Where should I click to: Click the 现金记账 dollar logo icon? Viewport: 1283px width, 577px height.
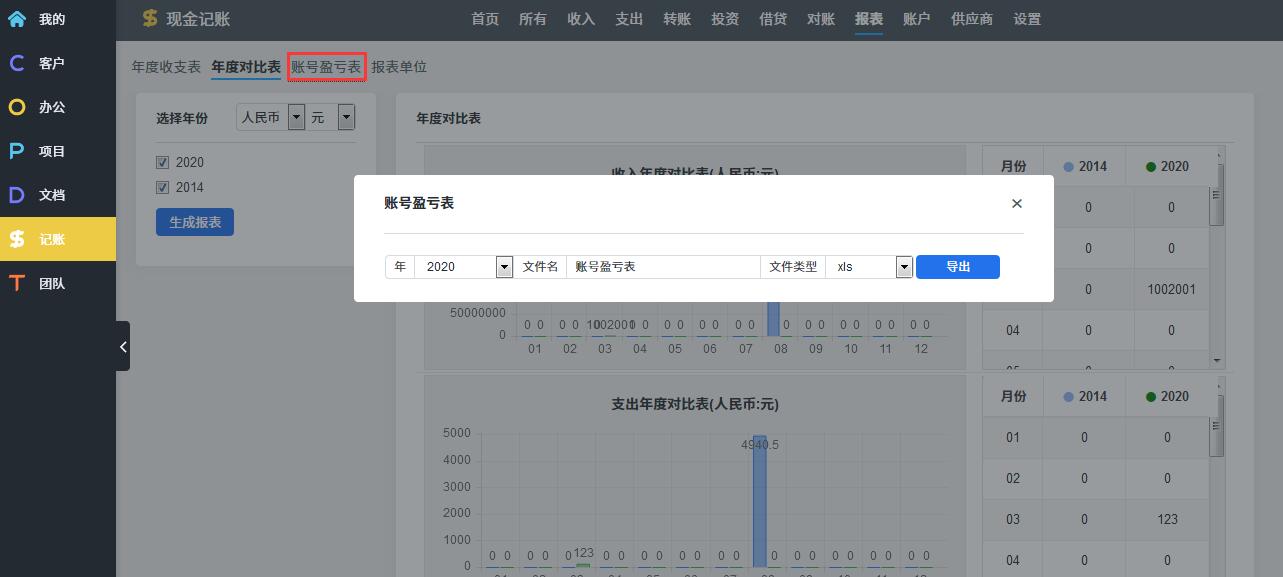tap(150, 19)
